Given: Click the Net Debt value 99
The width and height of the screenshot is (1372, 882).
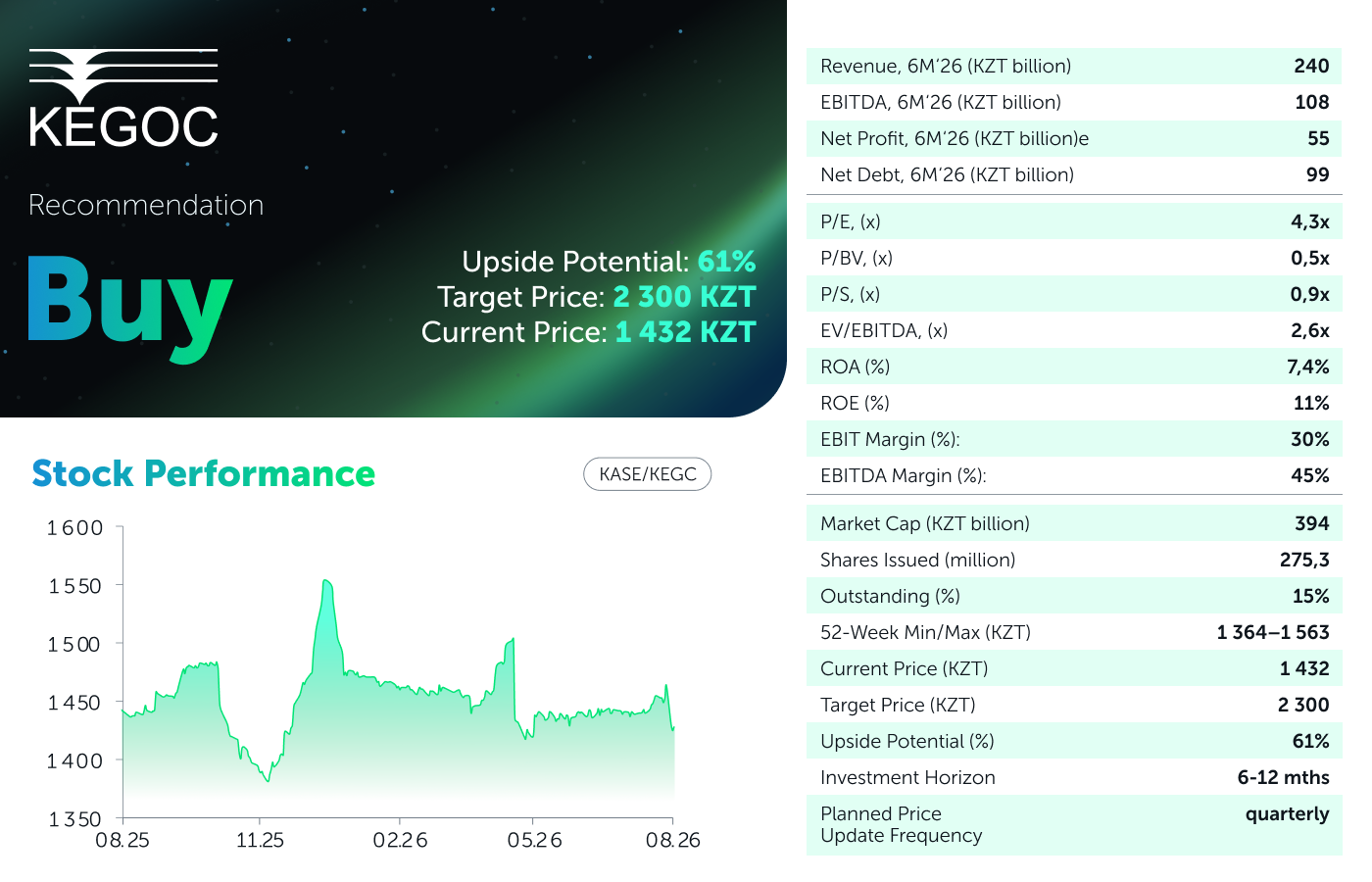Looking at the screenshot, I should coord(1318,174).
